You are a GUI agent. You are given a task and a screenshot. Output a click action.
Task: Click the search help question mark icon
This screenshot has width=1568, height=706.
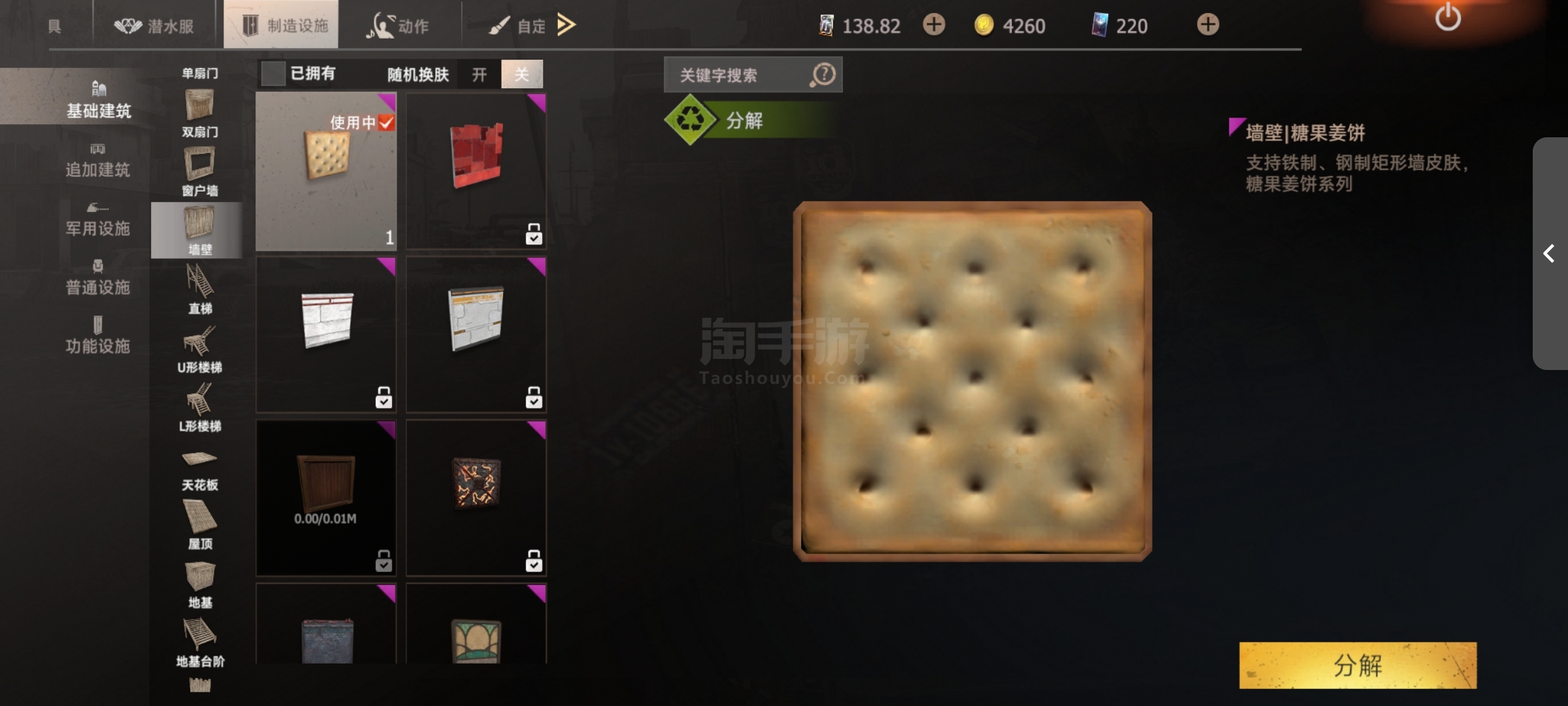click(823, 75)
